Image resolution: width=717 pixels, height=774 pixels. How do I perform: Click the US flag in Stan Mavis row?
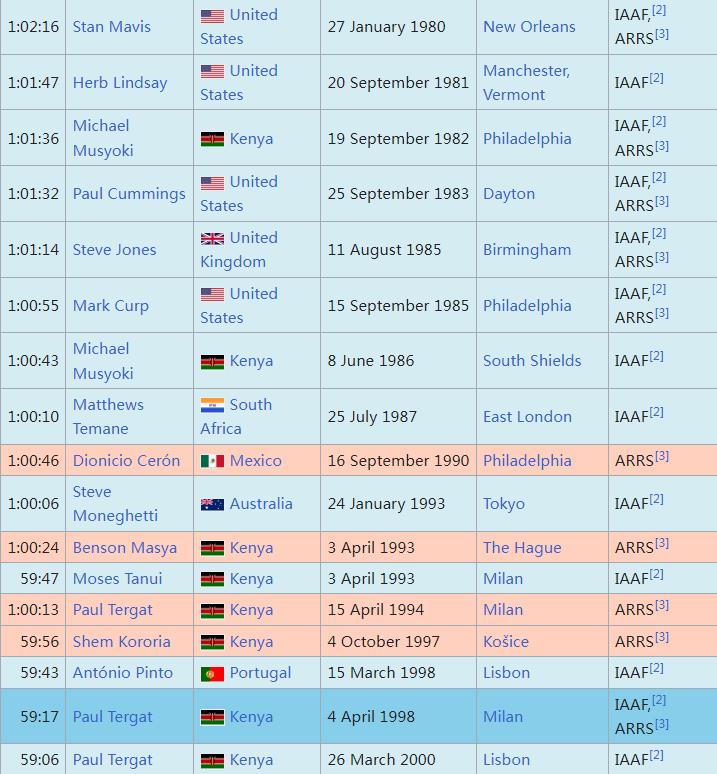(212, 16)
